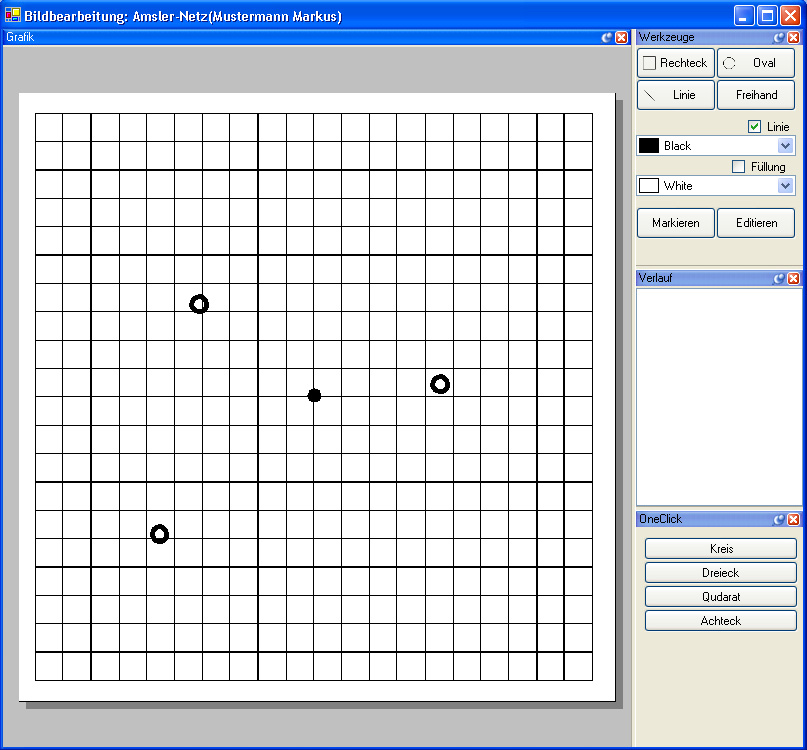Click the ring marker above-left of the center dot
807x750 pixels.
(199, 304)
